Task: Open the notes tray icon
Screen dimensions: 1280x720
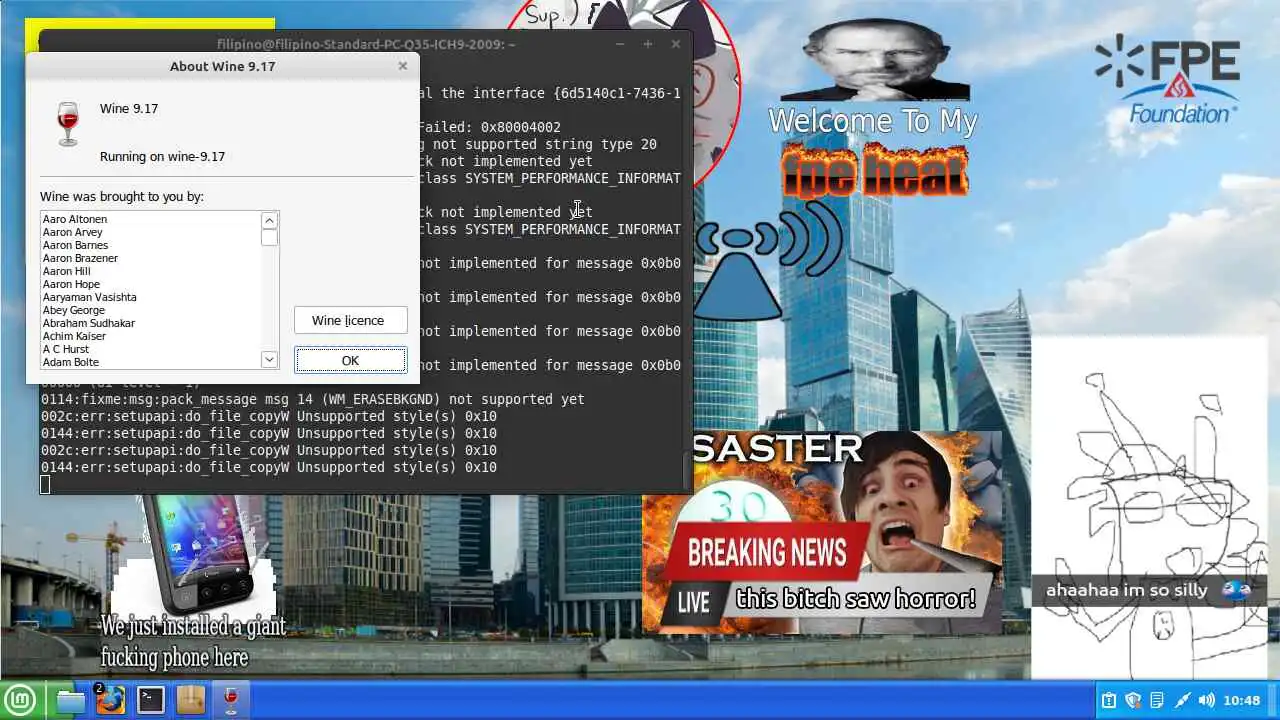Action: coord(1157,701)
